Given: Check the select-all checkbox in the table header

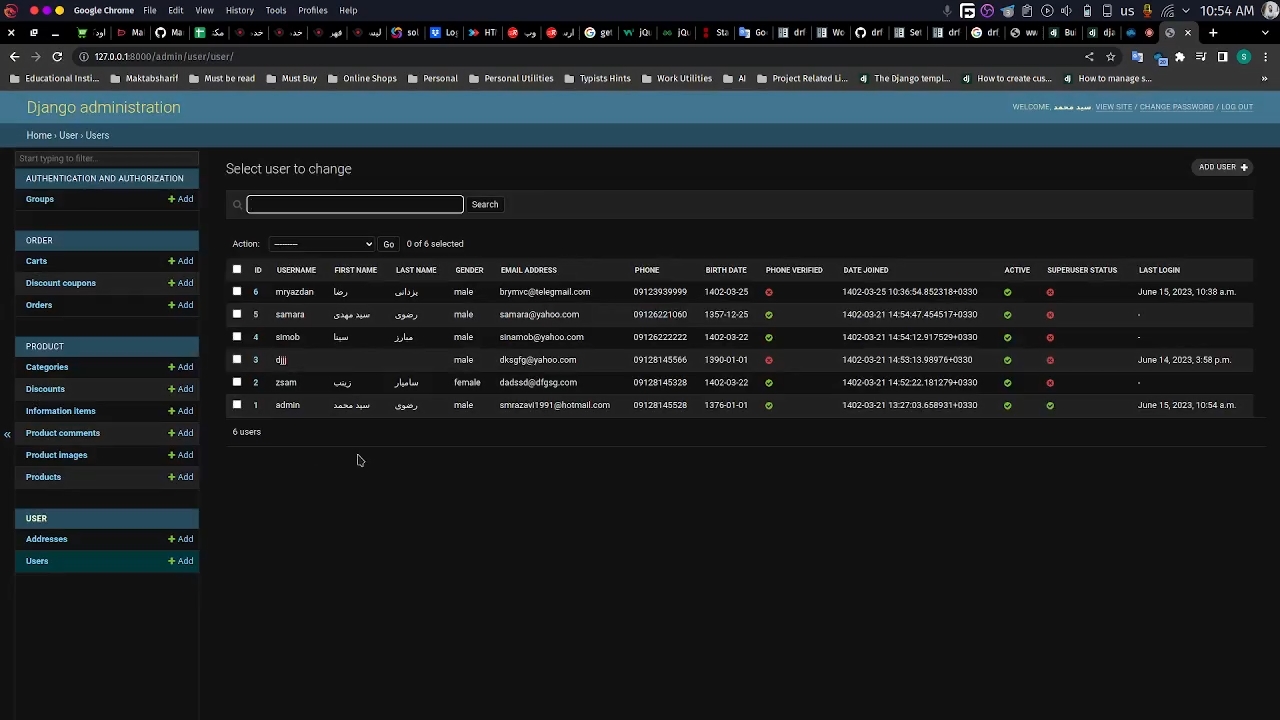Looking at the screenshot, I should (237, 269).
